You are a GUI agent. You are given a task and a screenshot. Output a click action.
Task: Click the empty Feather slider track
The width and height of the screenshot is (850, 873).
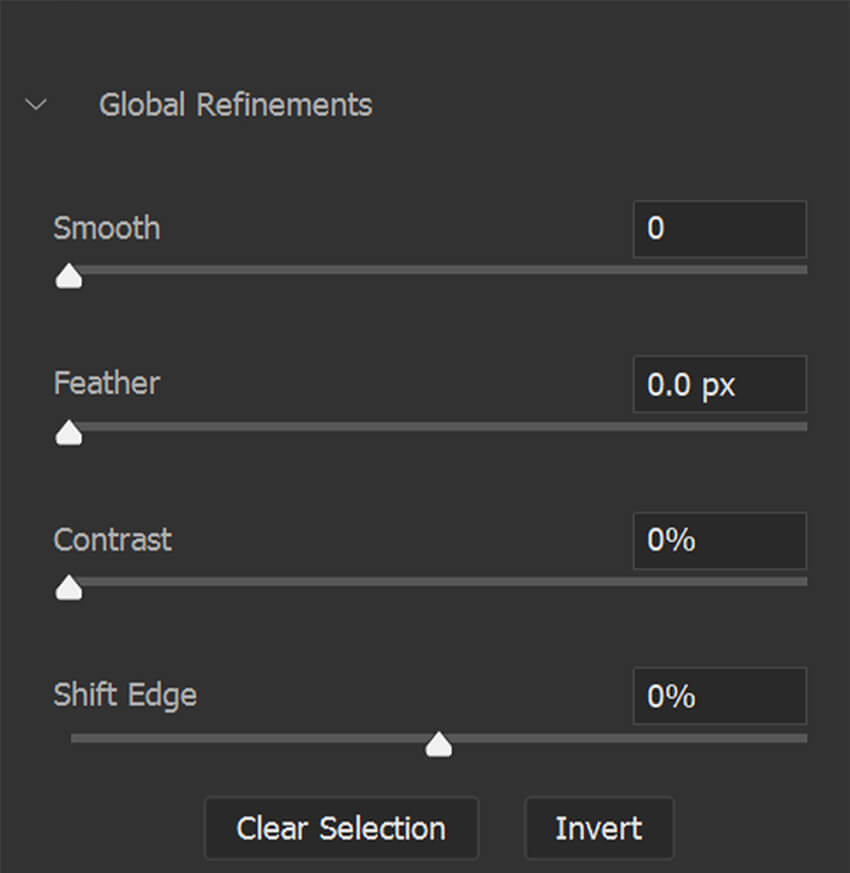click(440, 426)
